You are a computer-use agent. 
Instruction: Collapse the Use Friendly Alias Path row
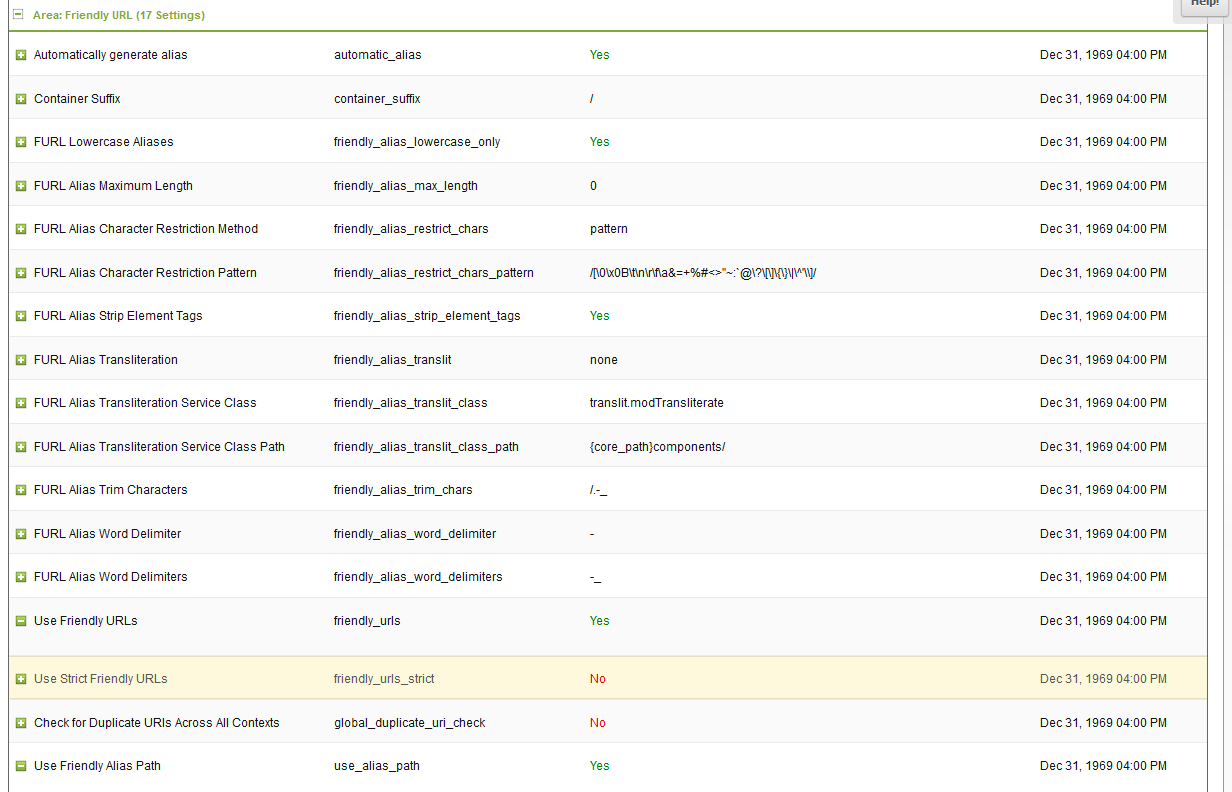[21, 766]
